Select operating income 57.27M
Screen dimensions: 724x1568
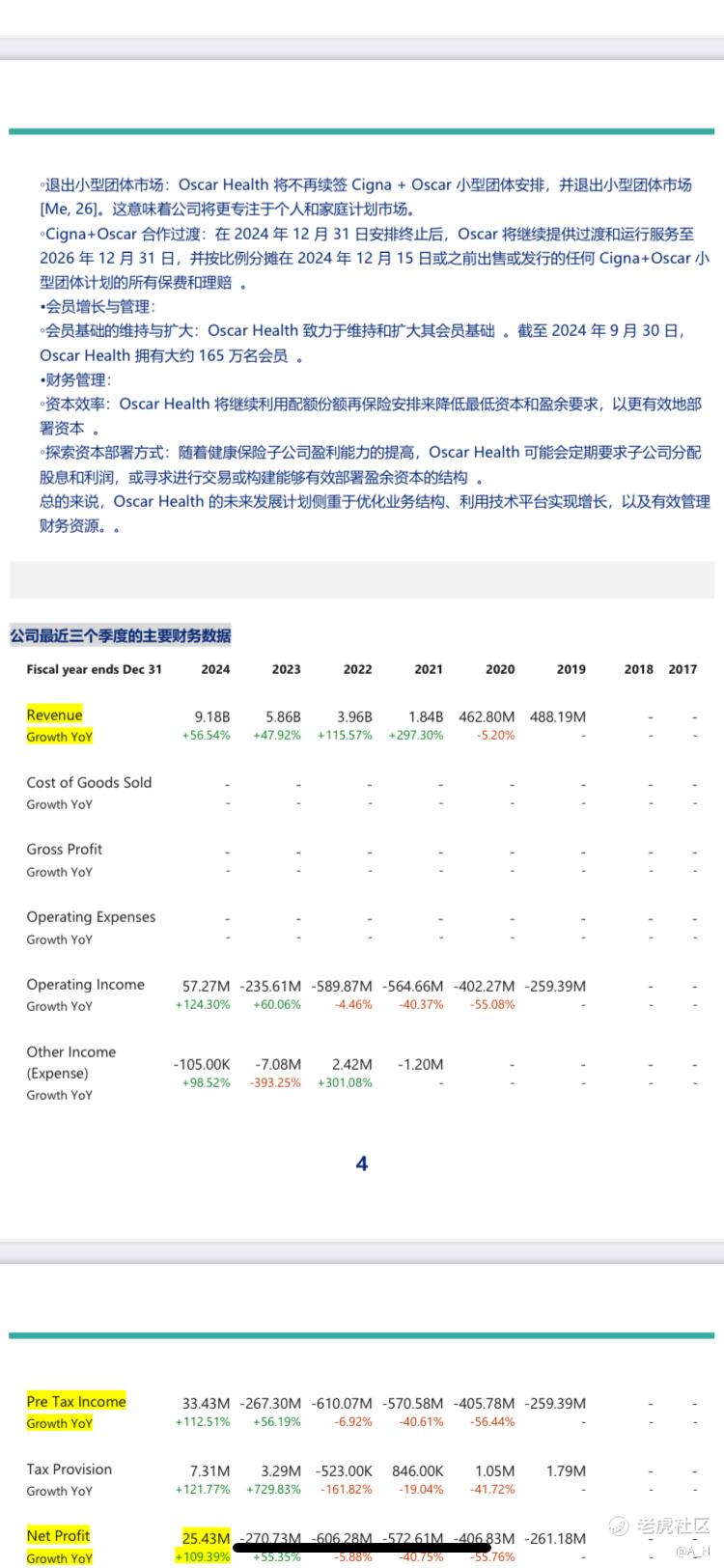207,987
